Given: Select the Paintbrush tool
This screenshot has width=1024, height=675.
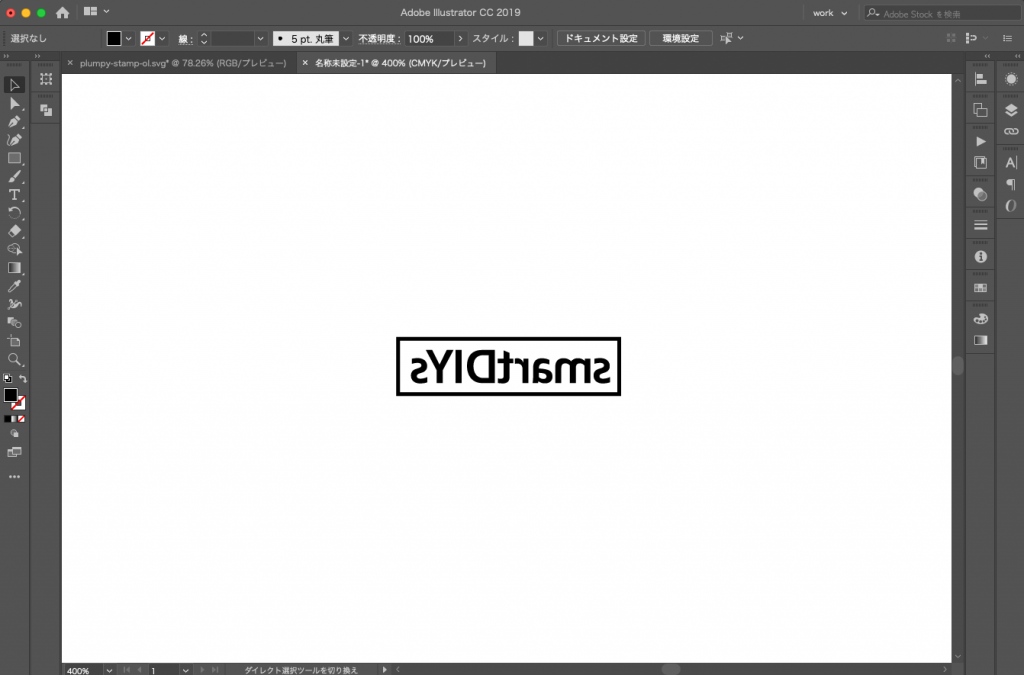Looking at the screenshot, I should (x=14, y=176).
